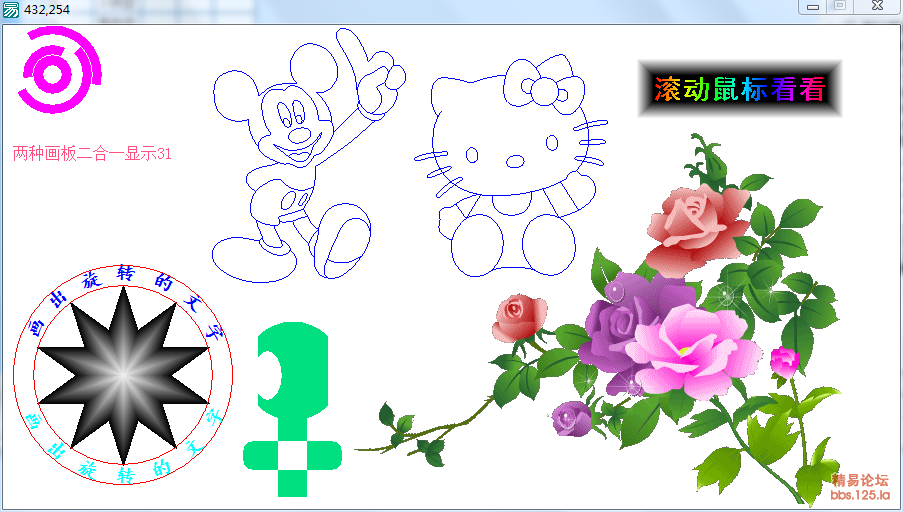Click the 精易论坛 watermark text
This screenshot has height=512, width=903.
(x=859, y=480)
